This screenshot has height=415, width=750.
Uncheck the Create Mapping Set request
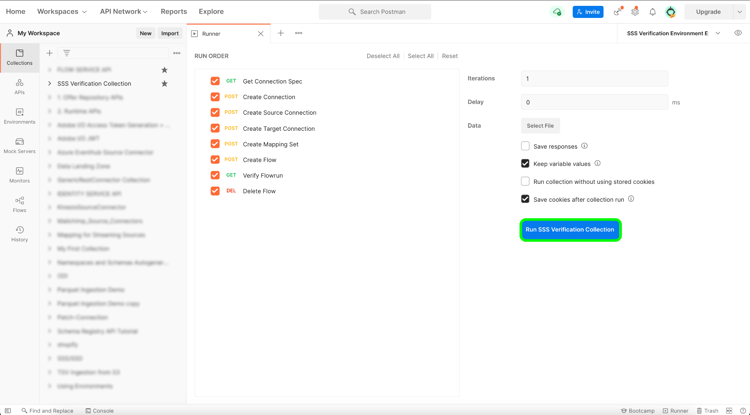pyautogui.click(x=215, y=144)
